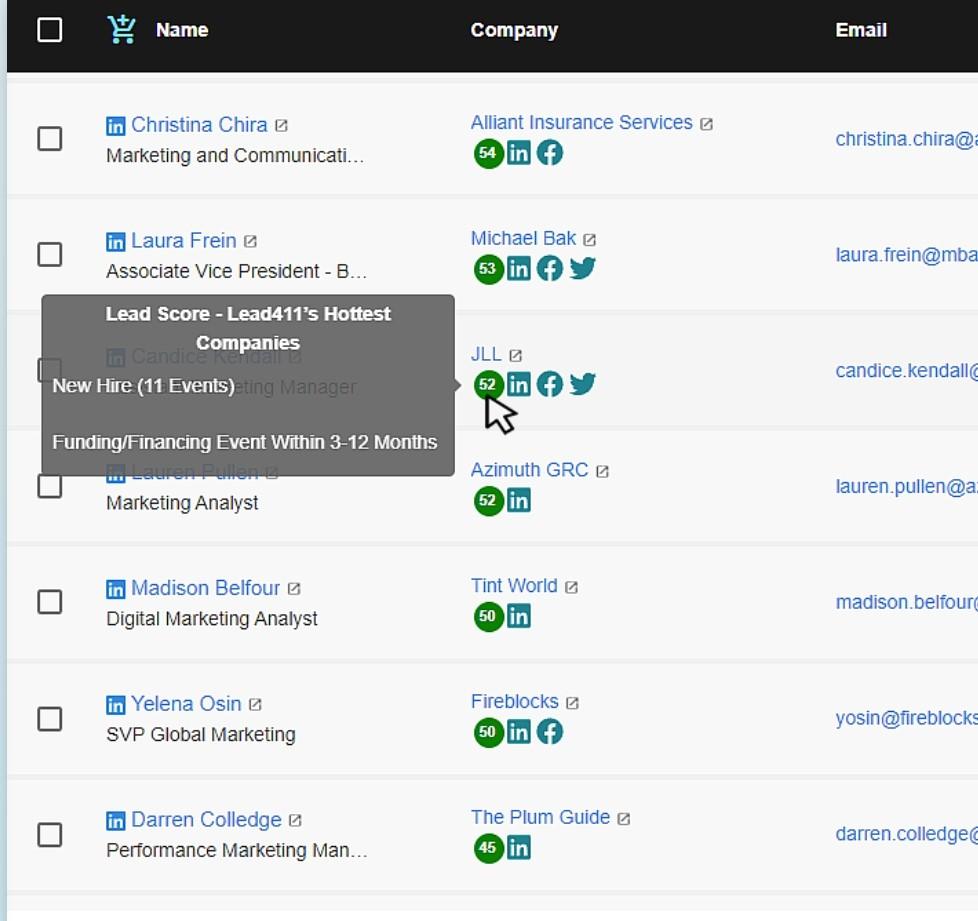The image size is (978, 921).
Task: Sort by the Email column header
Action: tap(861, 30)
